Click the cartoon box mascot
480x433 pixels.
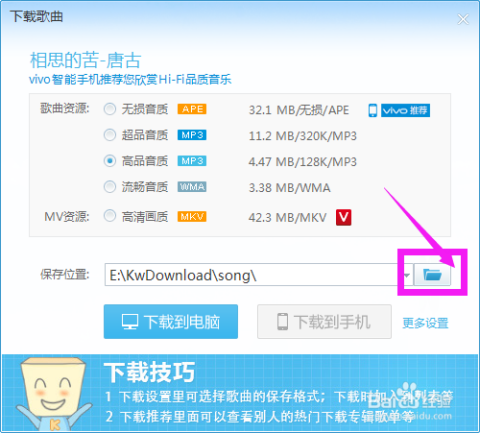(x=54, y=394)
